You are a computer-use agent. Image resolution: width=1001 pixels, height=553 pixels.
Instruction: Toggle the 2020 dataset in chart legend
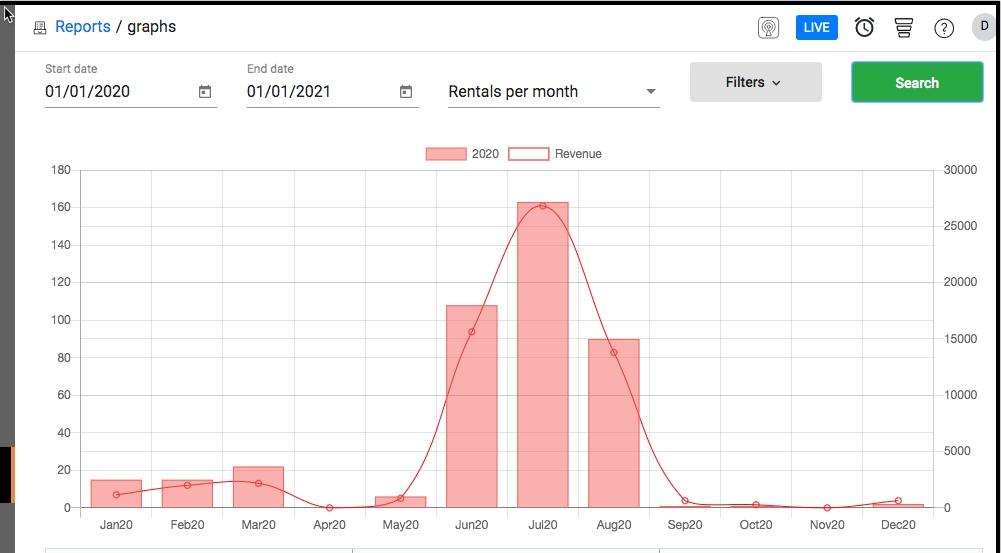coord(462,154)
